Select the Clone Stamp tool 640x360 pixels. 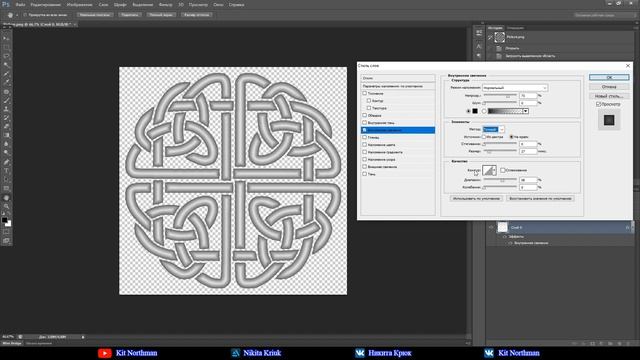(6, 109)
